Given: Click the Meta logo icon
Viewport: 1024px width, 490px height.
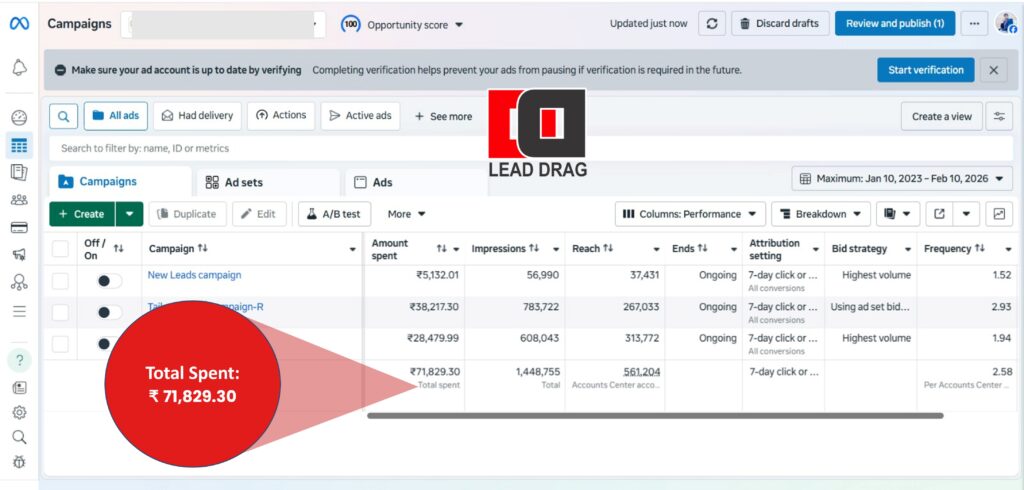Looking at the screenshot, I should 19,23.
